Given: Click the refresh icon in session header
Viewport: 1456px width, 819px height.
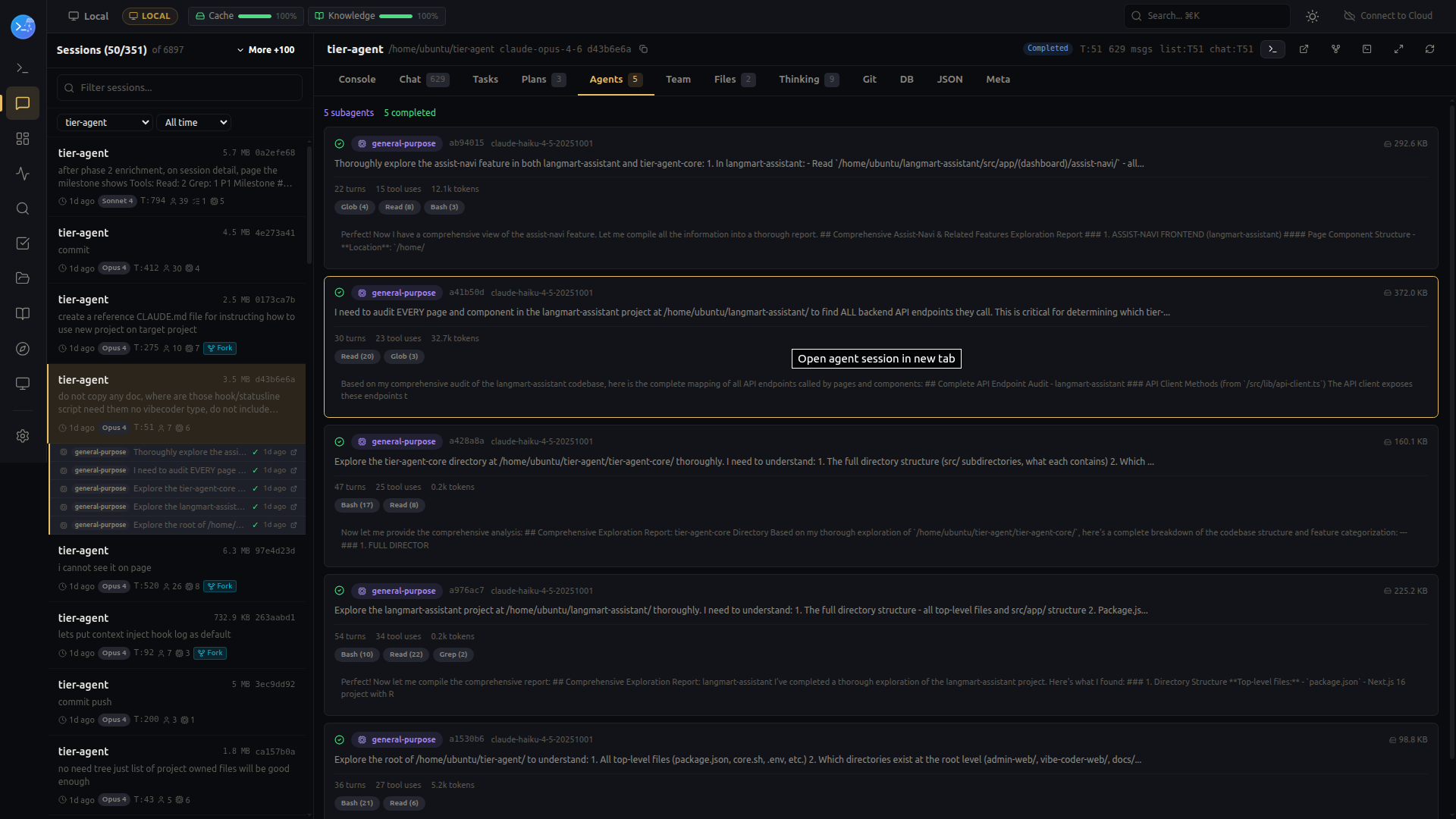Looking at the screenshot, I should [1429, 49].
